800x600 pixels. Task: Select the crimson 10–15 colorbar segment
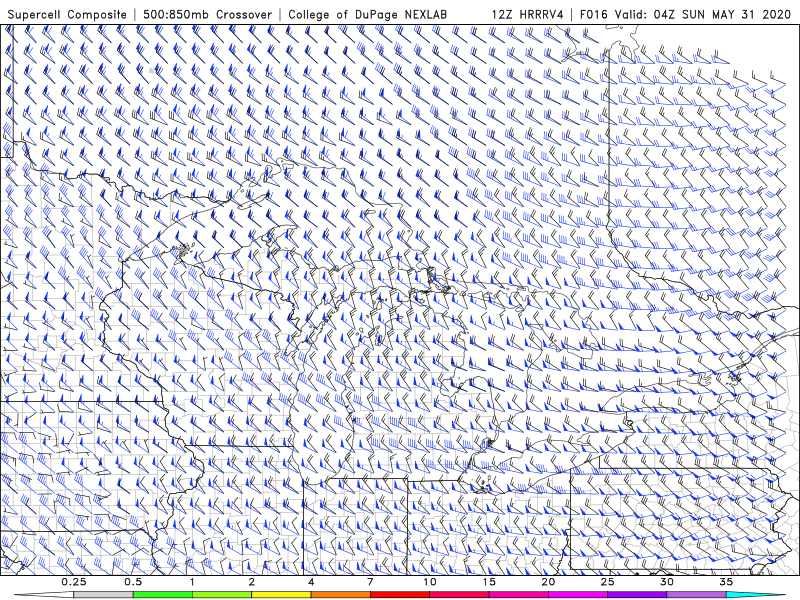click(x=459, y=595)
